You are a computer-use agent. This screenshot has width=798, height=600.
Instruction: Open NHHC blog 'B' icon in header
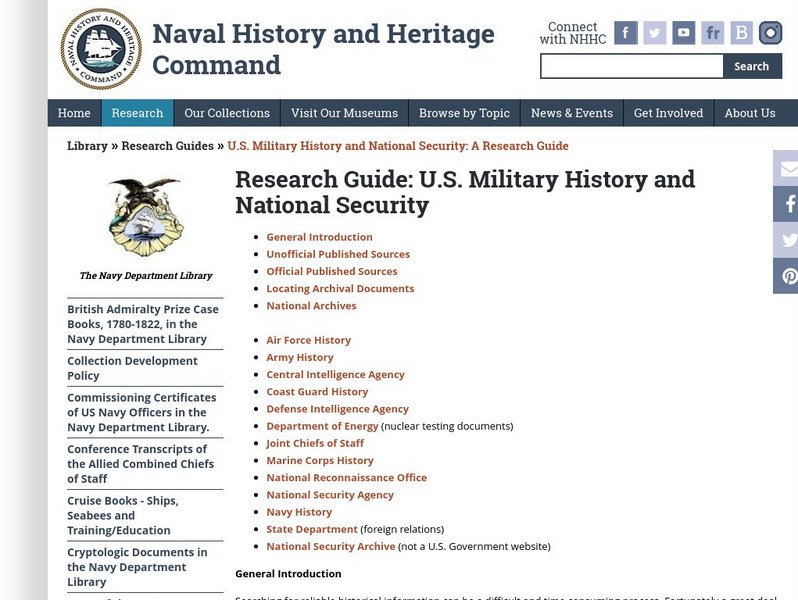point(742,33)
